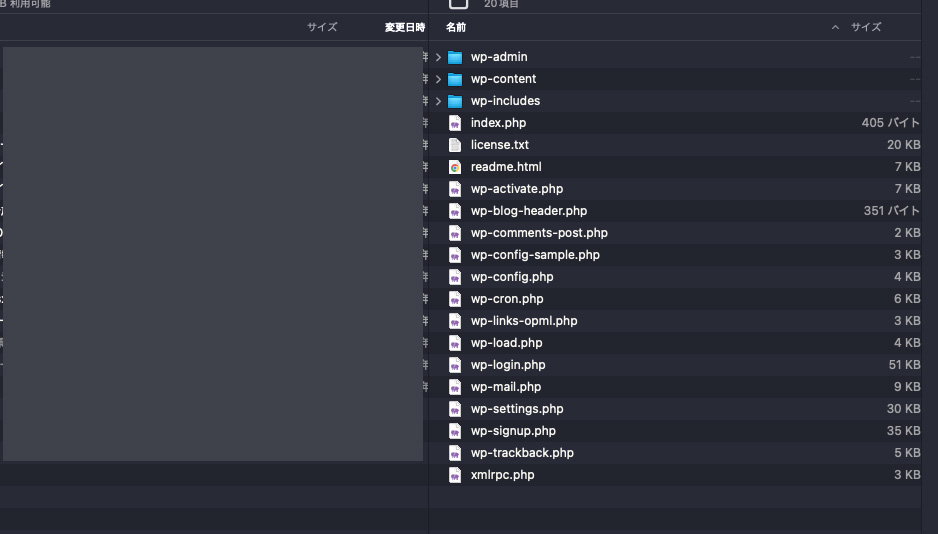Image resolution: width=938 pixels, height=534 pixels.
Task: Click the wp-mail.php file icon
Action: [x=455, y=387]
